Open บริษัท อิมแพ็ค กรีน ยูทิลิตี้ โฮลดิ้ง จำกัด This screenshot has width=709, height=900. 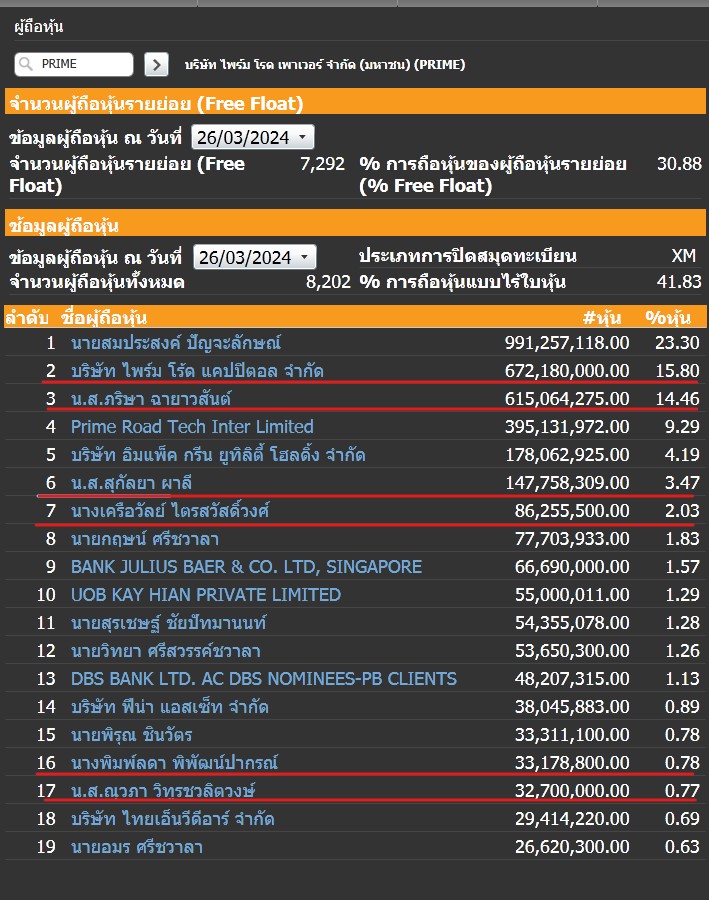pyautogui.click(x=217, y=455)
